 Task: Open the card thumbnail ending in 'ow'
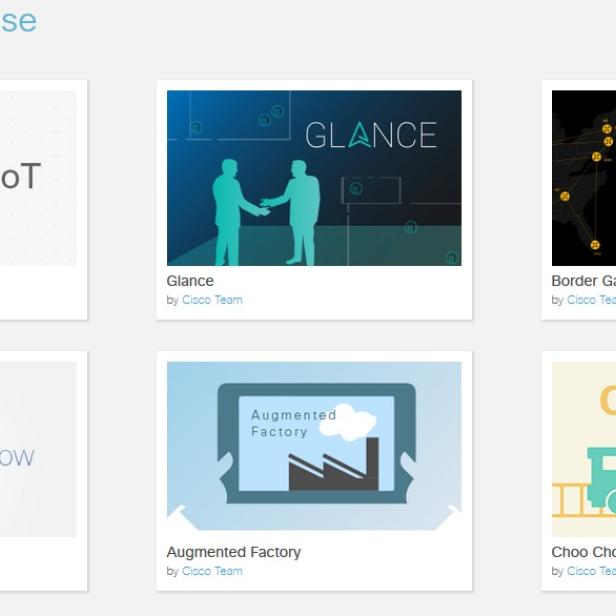click(38, 449)
